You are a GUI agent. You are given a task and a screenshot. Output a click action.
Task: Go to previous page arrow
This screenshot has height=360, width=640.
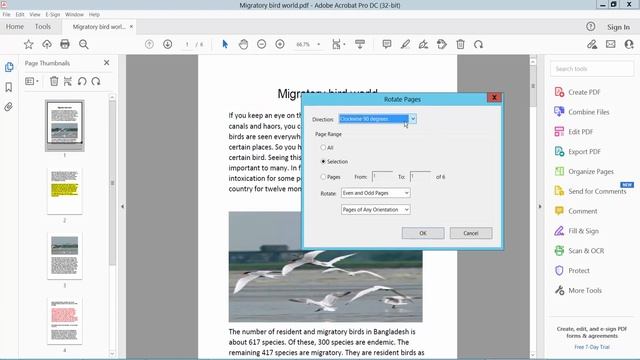point(149,44)
